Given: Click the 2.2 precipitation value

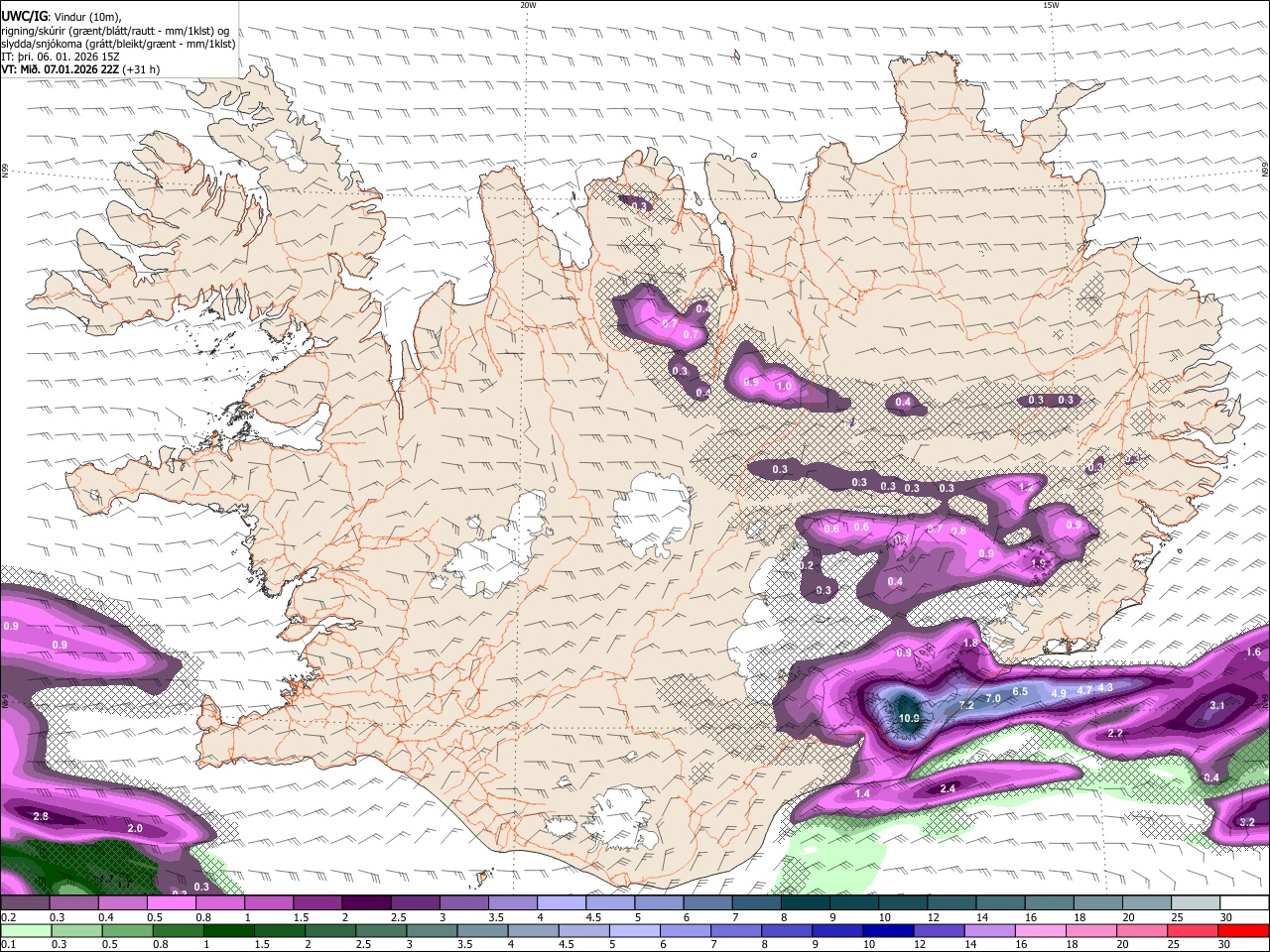Looking at the screenshot, I should [x=1115, y=733].
